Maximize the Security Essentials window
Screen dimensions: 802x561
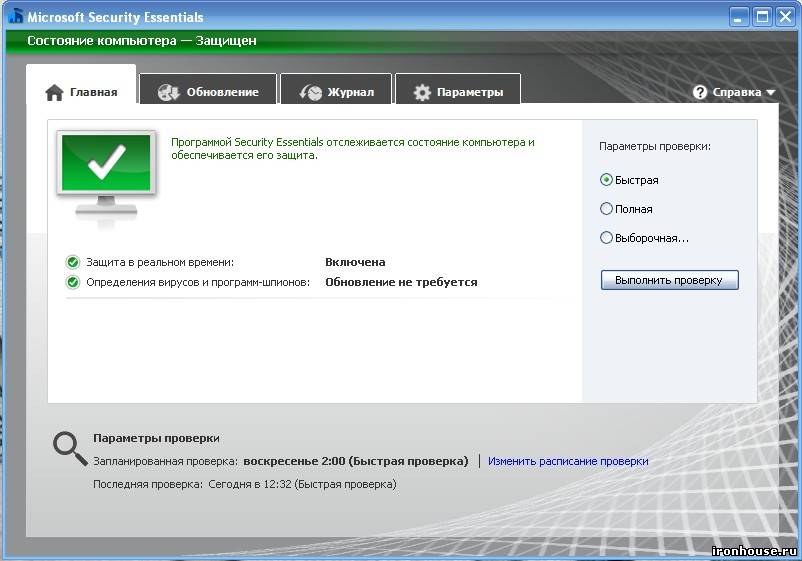point(762,17)
